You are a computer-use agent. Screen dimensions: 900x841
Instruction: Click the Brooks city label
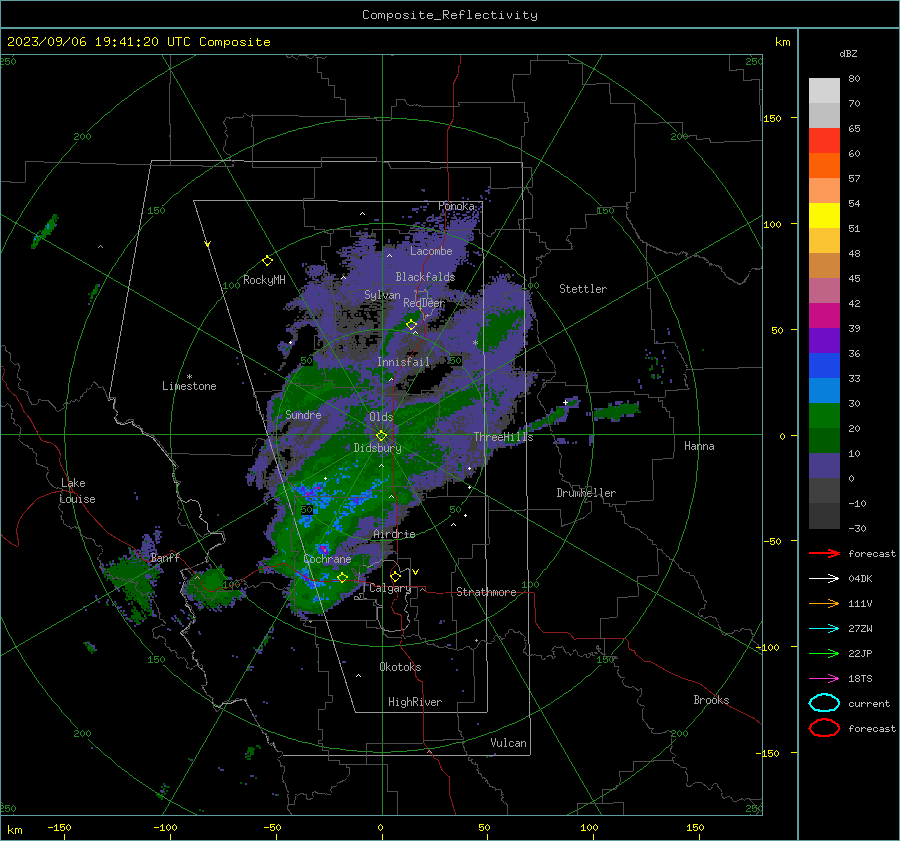coord(711,700)
